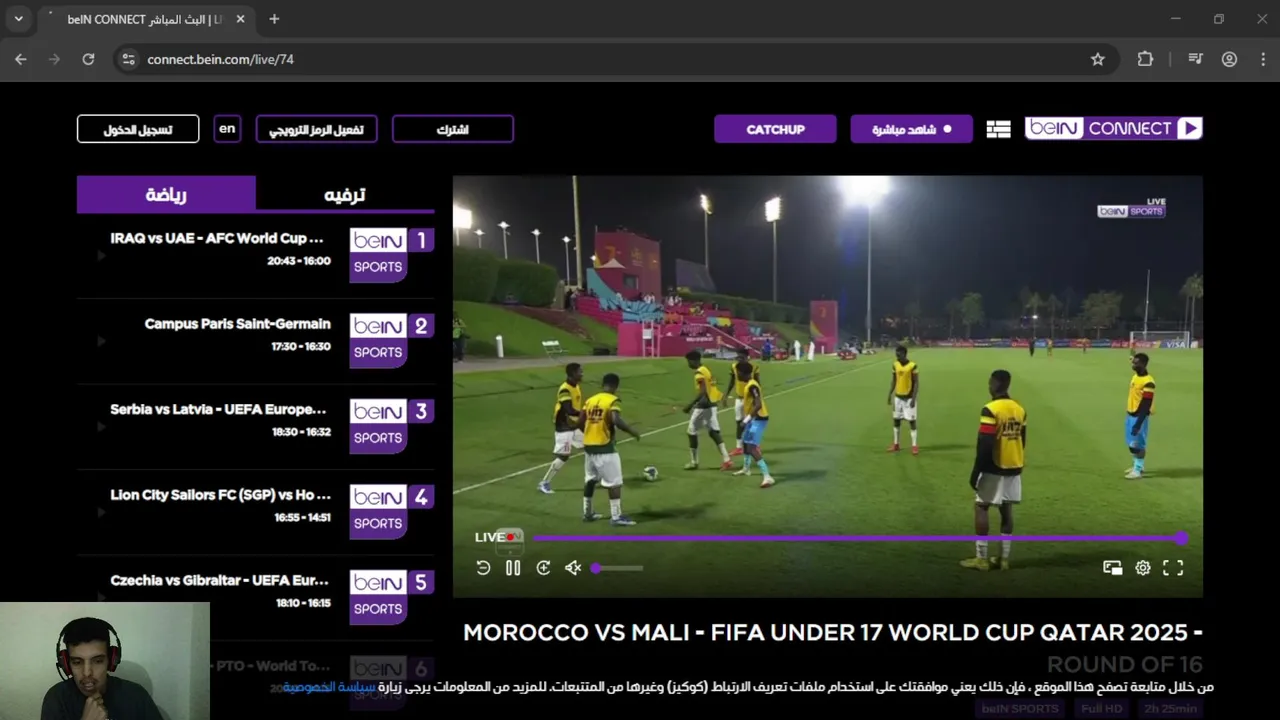Click the Subscribe button (اشترك)
This screenshot has height=720, width=1280.
(453, 129)
